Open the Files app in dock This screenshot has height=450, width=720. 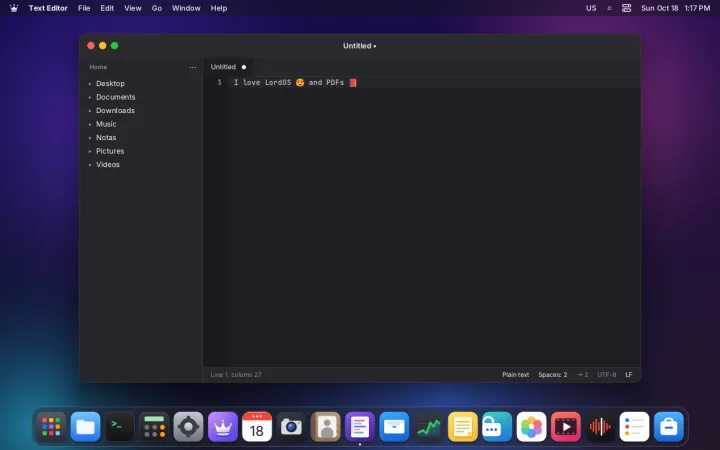pos(85,427)
